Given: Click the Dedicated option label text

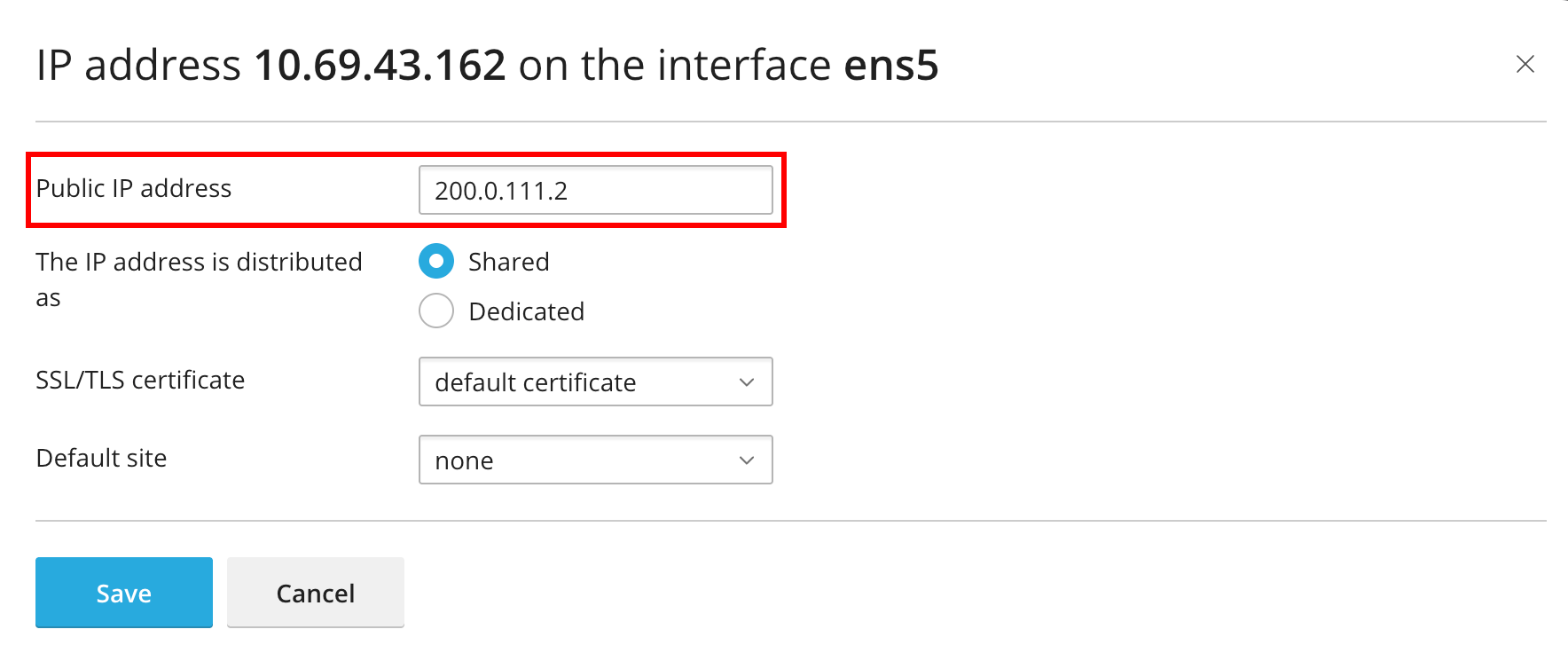Looking at the screenshot, I should coord(526,311).
